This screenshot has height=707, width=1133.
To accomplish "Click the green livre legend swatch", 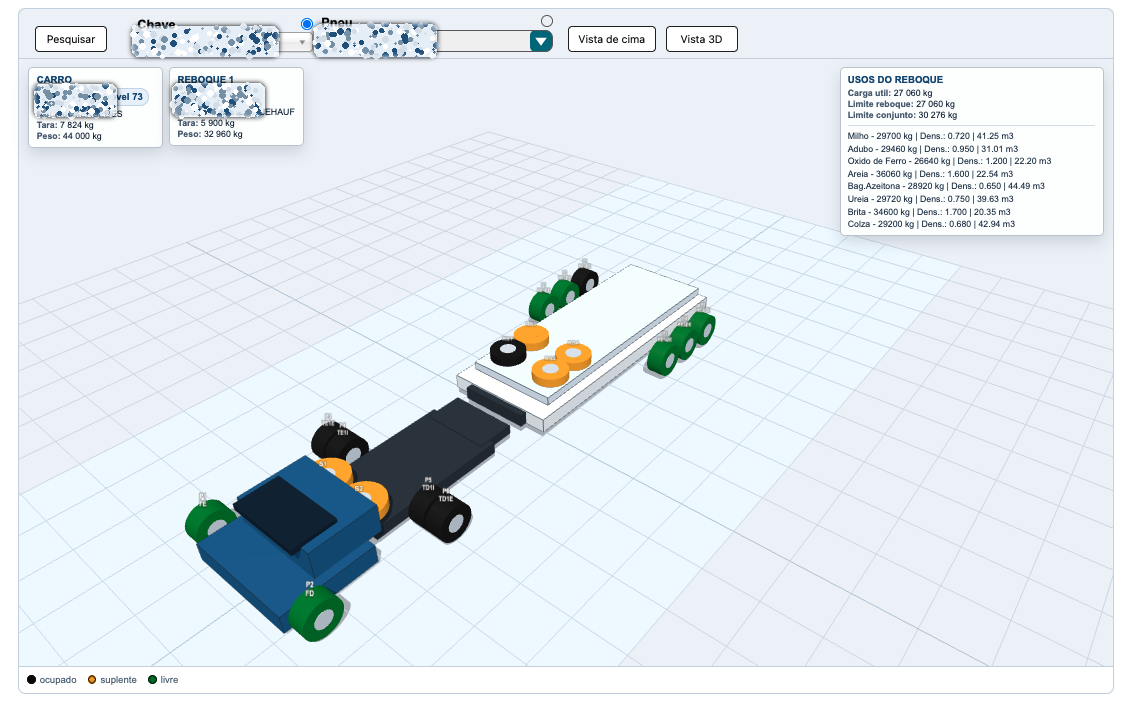I will (152, 680).
